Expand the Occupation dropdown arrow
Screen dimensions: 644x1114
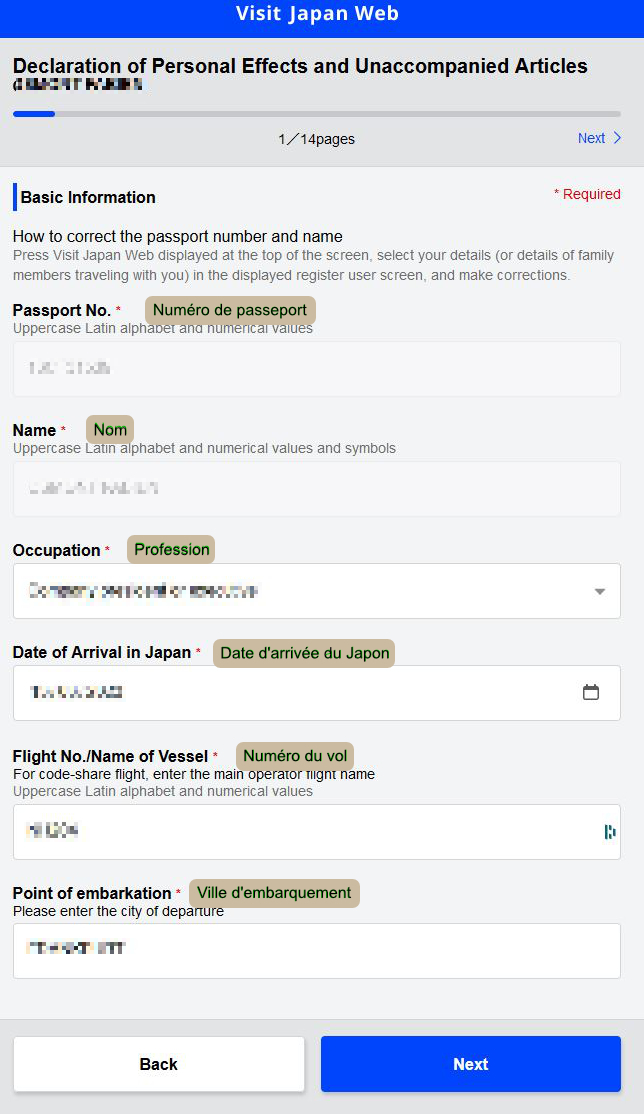point(600,591)
